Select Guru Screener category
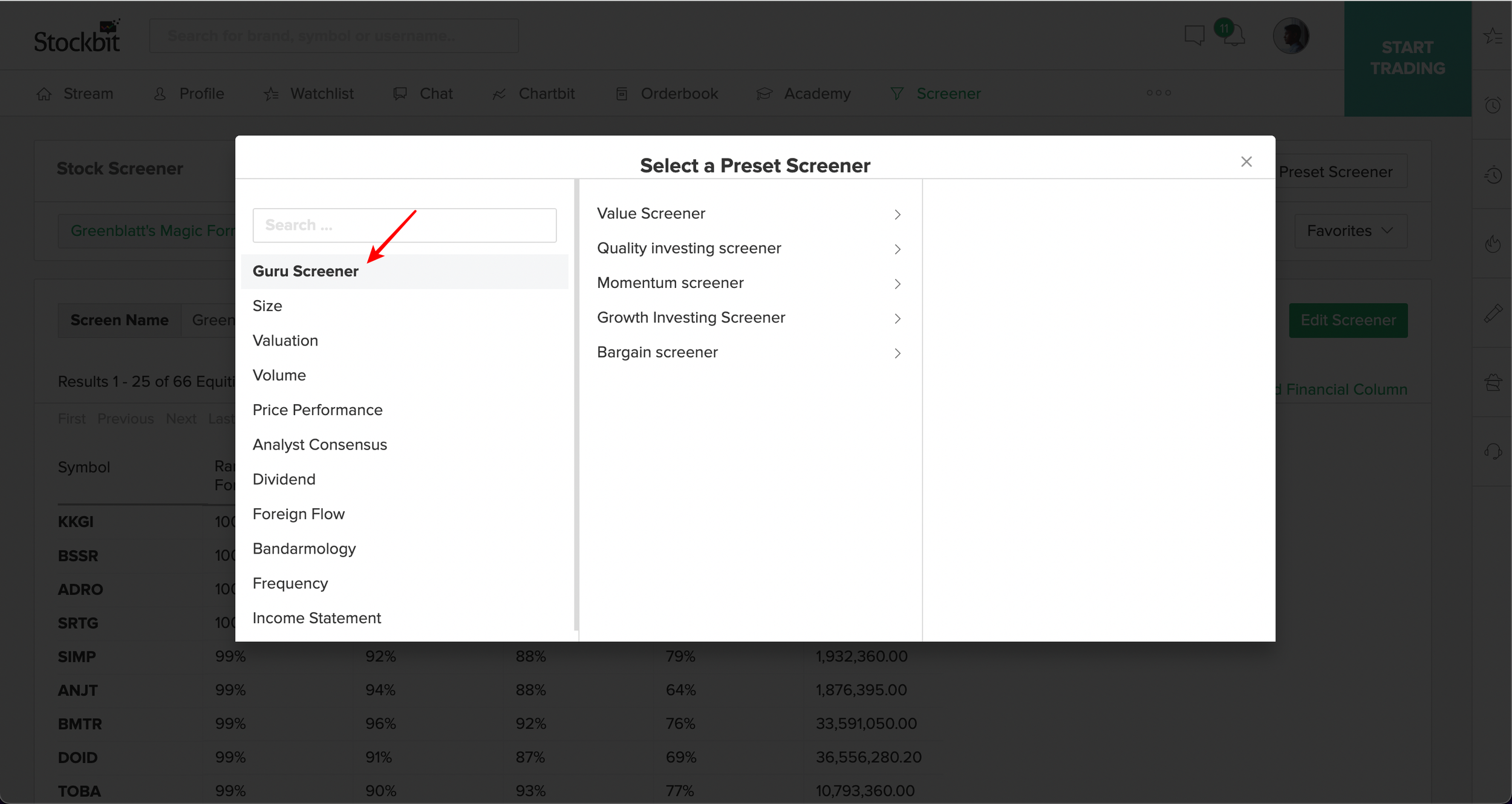Image resolution: width=1512 pixels, height=804 pixels. tap(405, 272)
